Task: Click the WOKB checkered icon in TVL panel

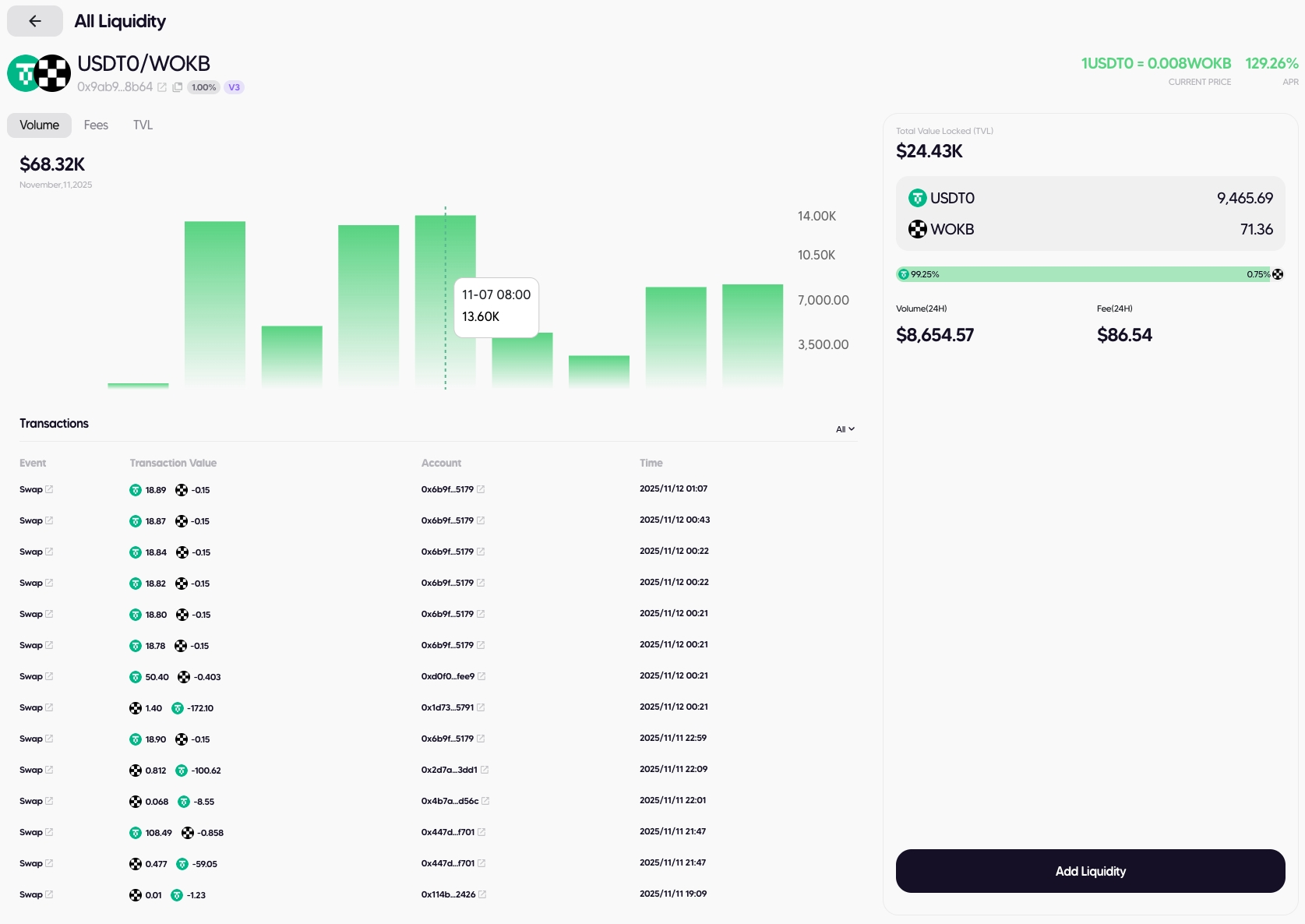Action: (917, 229)
